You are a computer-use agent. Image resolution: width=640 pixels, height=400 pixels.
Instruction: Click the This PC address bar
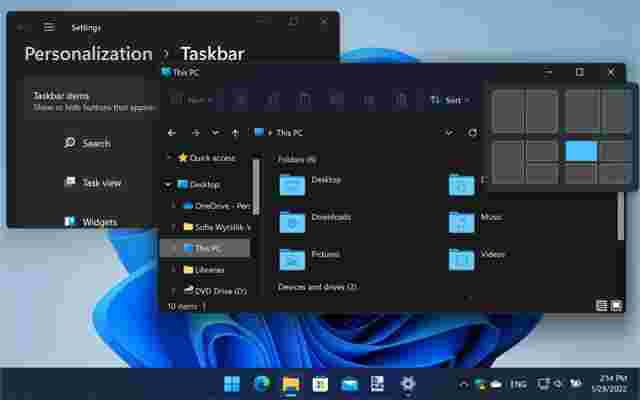347,133
